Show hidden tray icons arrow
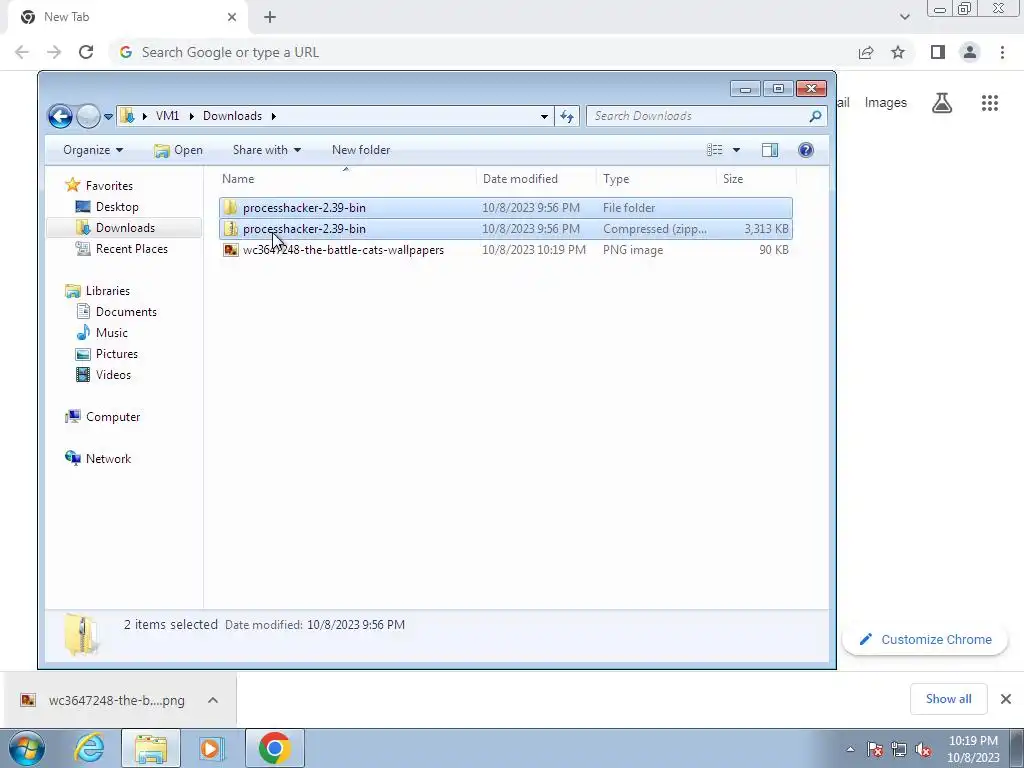Screen dimensions: 1024x768 tap(850, 749)
